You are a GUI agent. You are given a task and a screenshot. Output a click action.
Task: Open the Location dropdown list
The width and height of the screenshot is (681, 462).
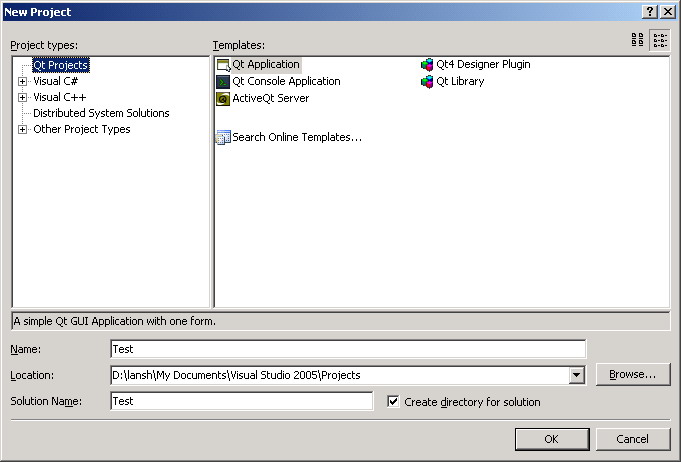point(576,375)
